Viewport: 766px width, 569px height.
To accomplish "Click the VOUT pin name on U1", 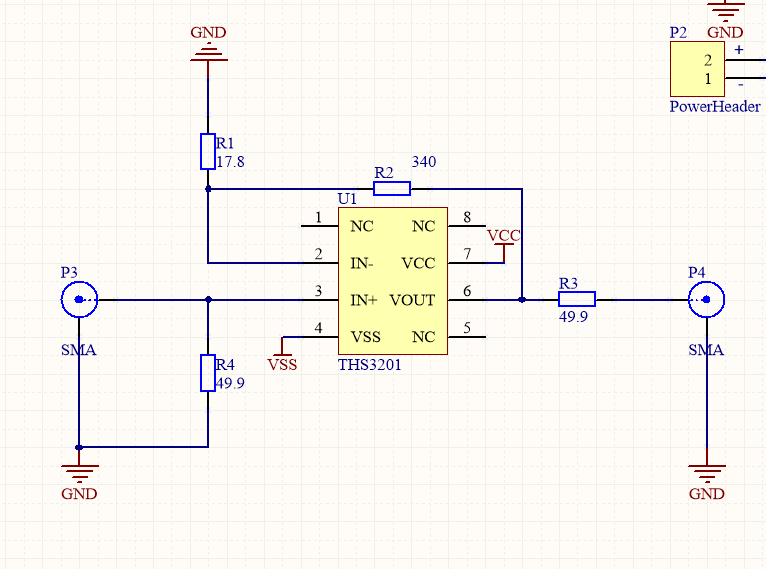I will point(412,300).
